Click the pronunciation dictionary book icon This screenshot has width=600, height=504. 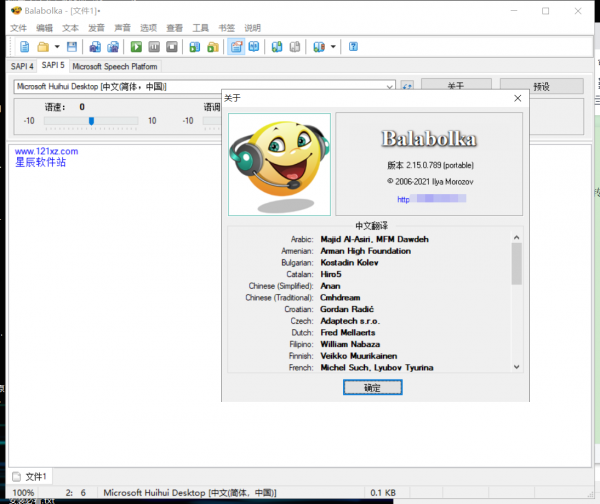(x=254, y=47)
